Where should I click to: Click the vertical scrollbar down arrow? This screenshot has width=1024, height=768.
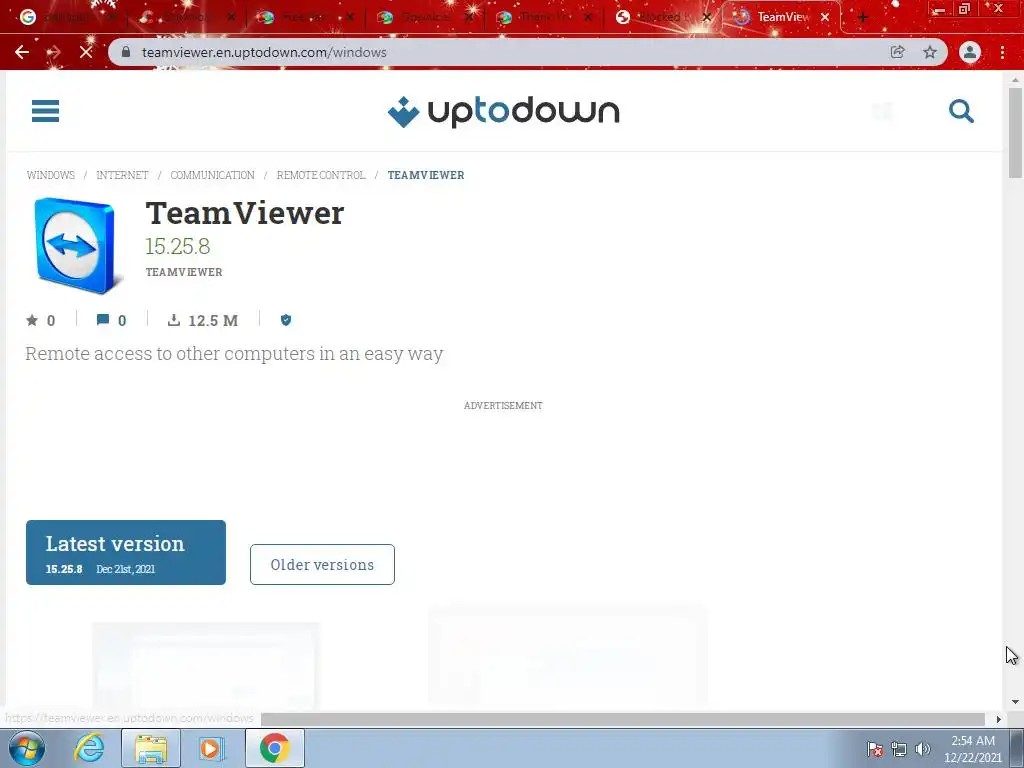pyautogui.click(x=1015, y=702)
